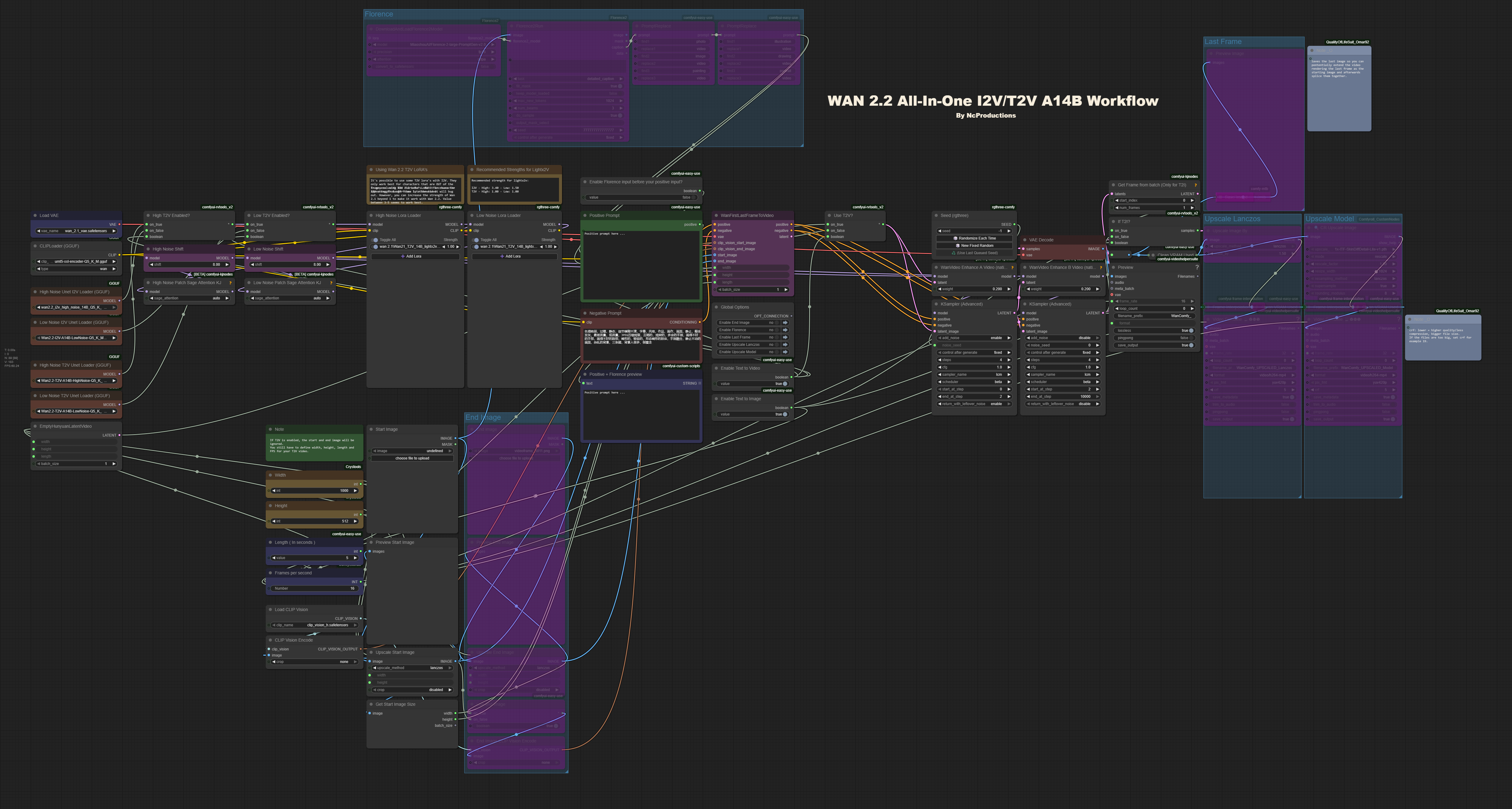1512x809 pixels.
Task: Click help icon on Get Frame from batch
Action: (1195, 185)
